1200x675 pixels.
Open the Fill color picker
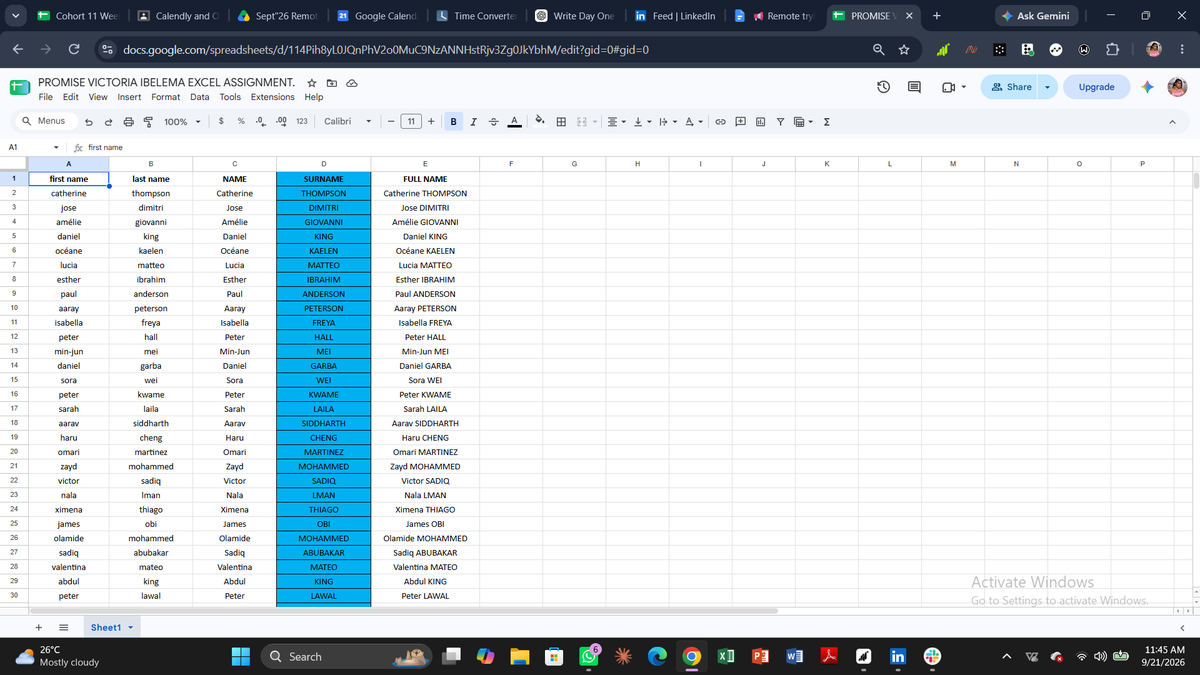click(x=539, y=121)
